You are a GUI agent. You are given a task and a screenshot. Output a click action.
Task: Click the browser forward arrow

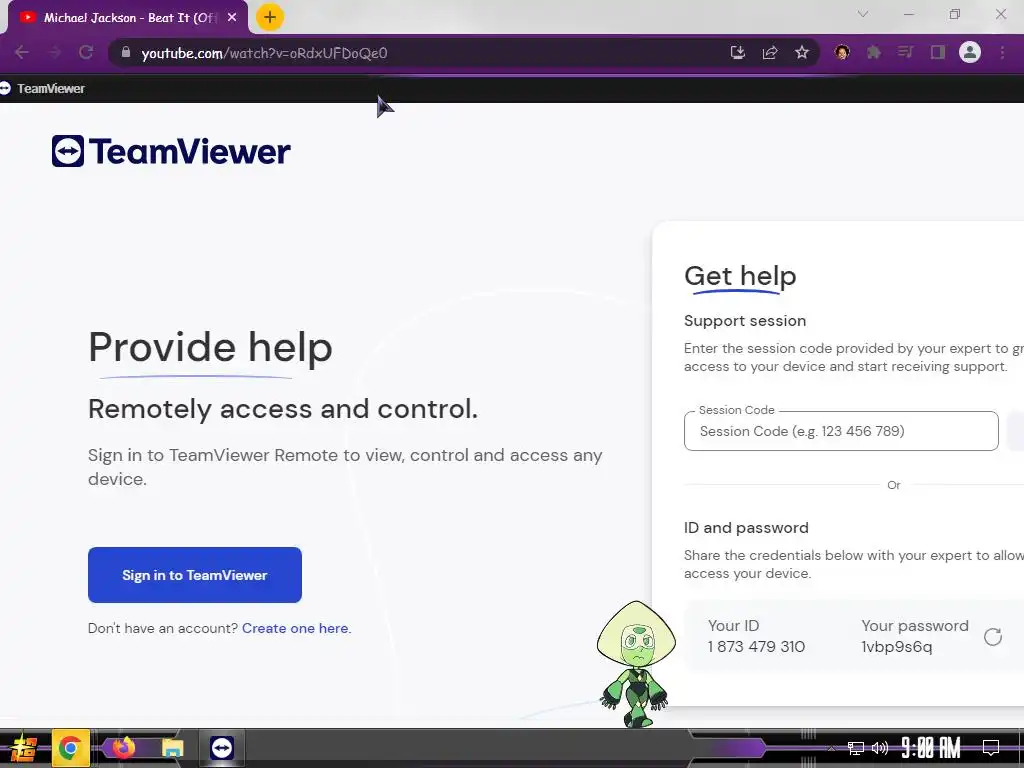[x=54, y=52]
